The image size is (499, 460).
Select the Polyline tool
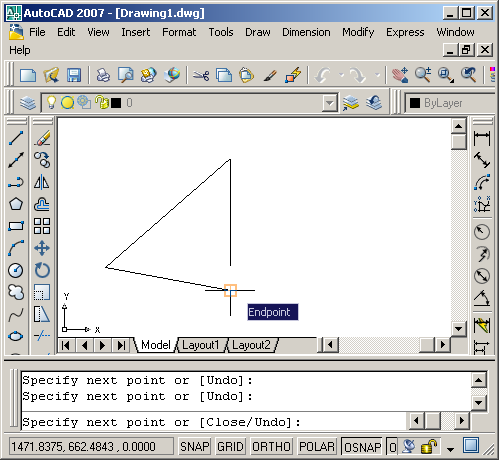tap(16, 182)
